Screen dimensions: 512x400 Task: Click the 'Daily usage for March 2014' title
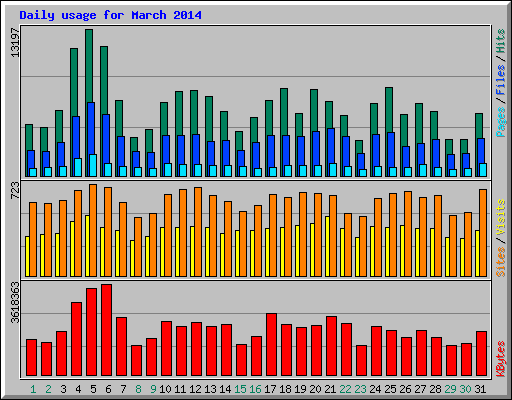(x=110, y=15)
